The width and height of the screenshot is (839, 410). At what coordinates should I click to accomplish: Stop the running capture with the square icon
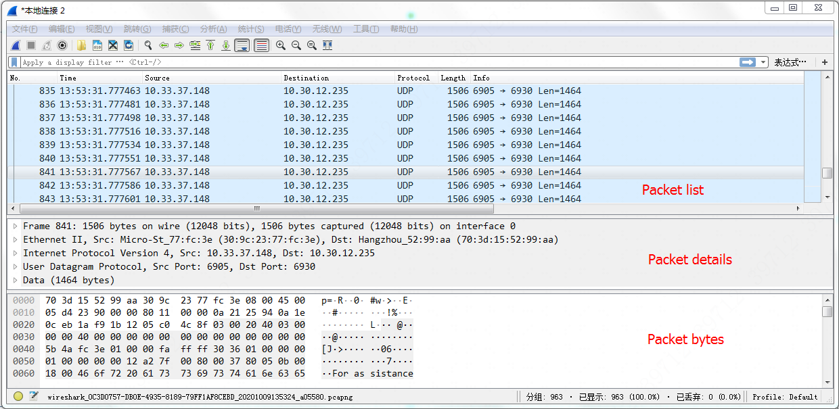(x=32, y=45)
